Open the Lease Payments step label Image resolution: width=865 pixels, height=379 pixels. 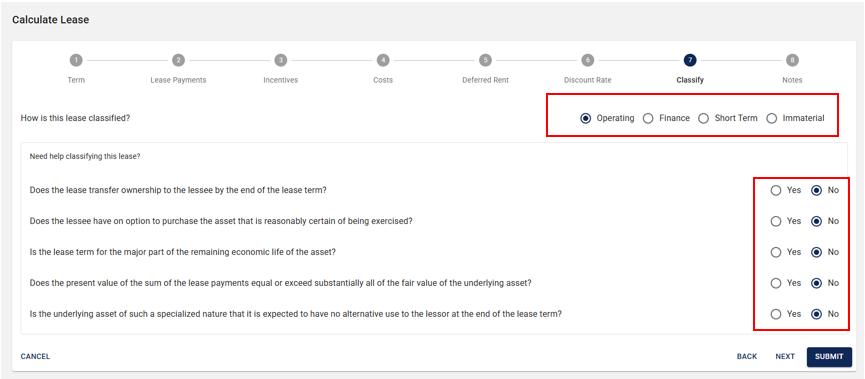pos(178,80)
